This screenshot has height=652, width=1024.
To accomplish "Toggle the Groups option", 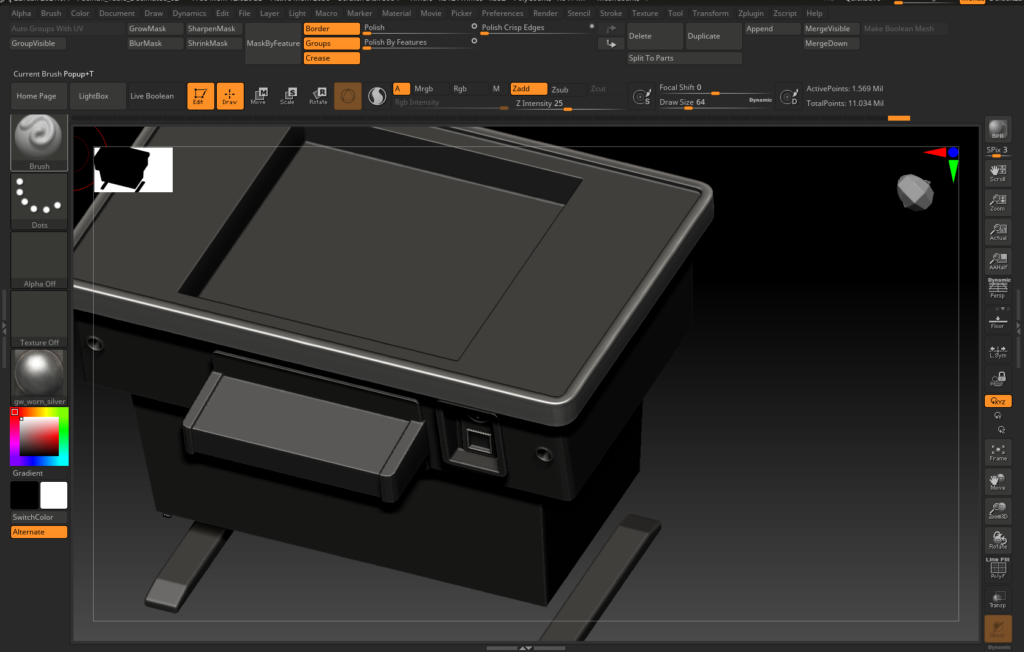I will point(331,43).
